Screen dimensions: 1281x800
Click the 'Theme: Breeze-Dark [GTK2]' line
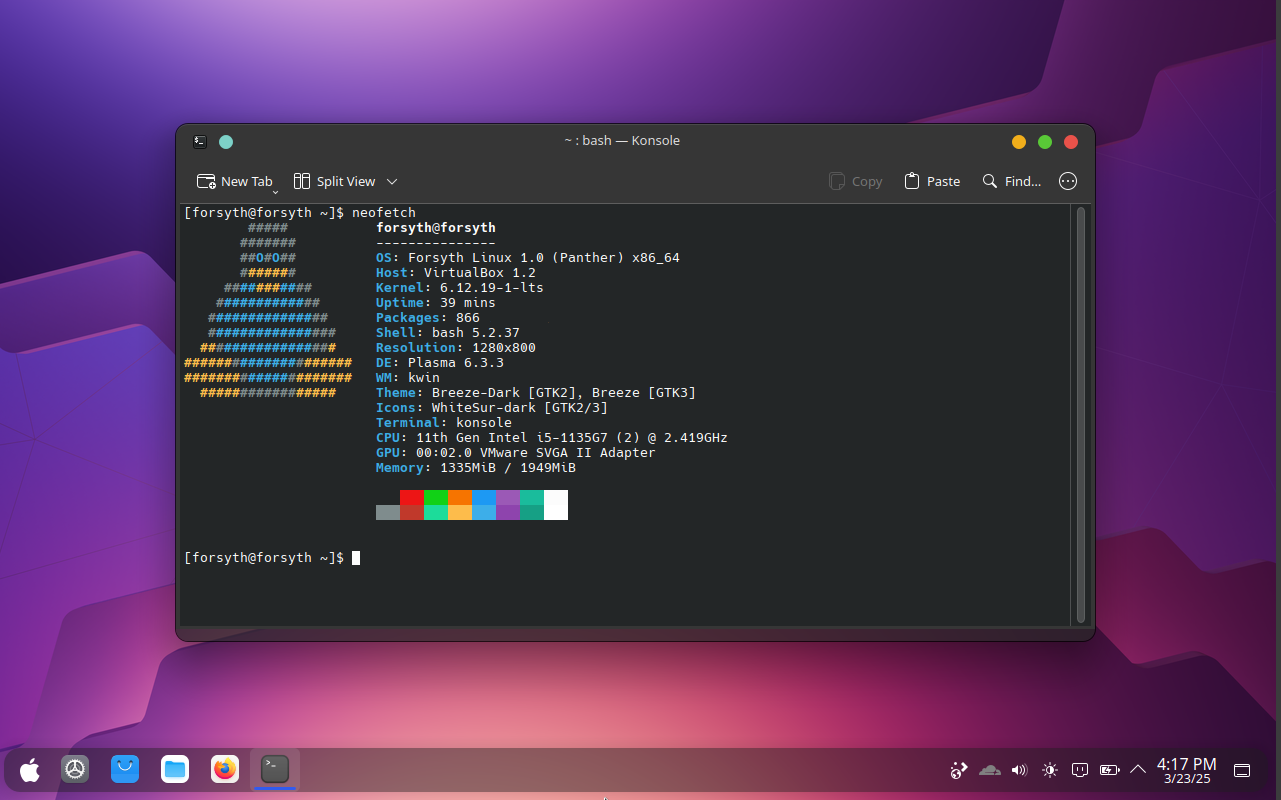click(x=536, y=393)
